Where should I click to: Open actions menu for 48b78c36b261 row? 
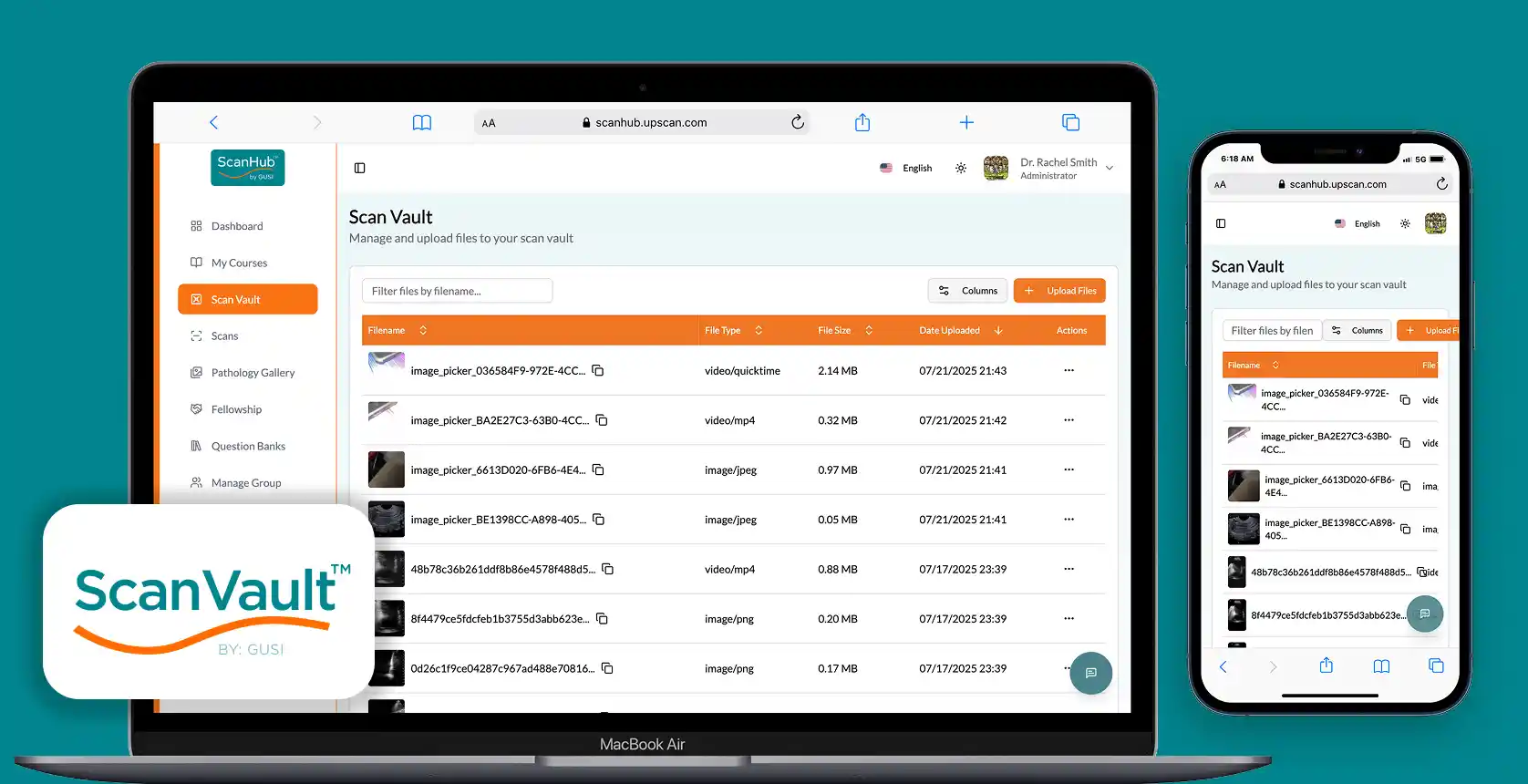(x=1069, y=569)
